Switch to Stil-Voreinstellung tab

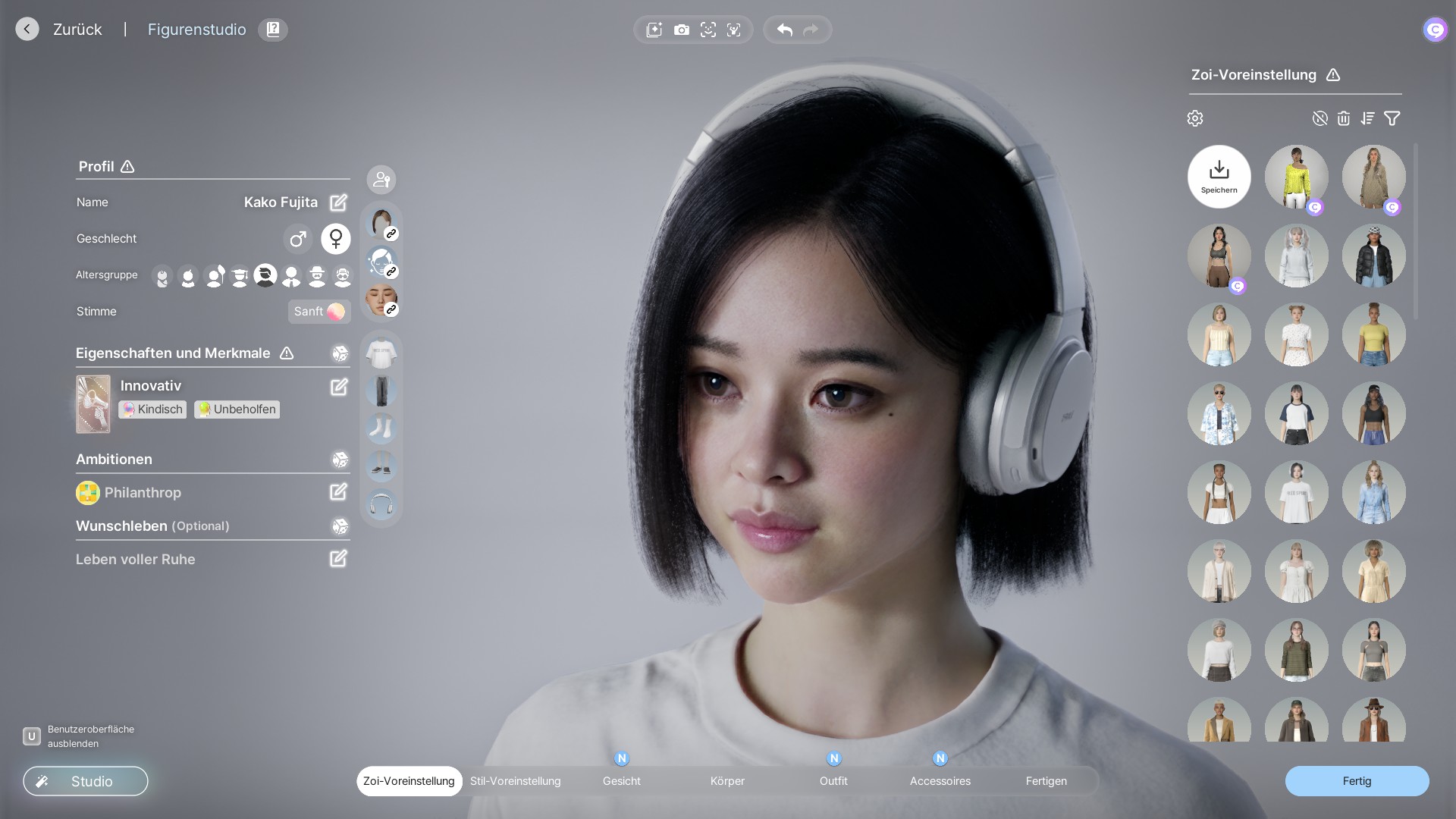[516, 781]
